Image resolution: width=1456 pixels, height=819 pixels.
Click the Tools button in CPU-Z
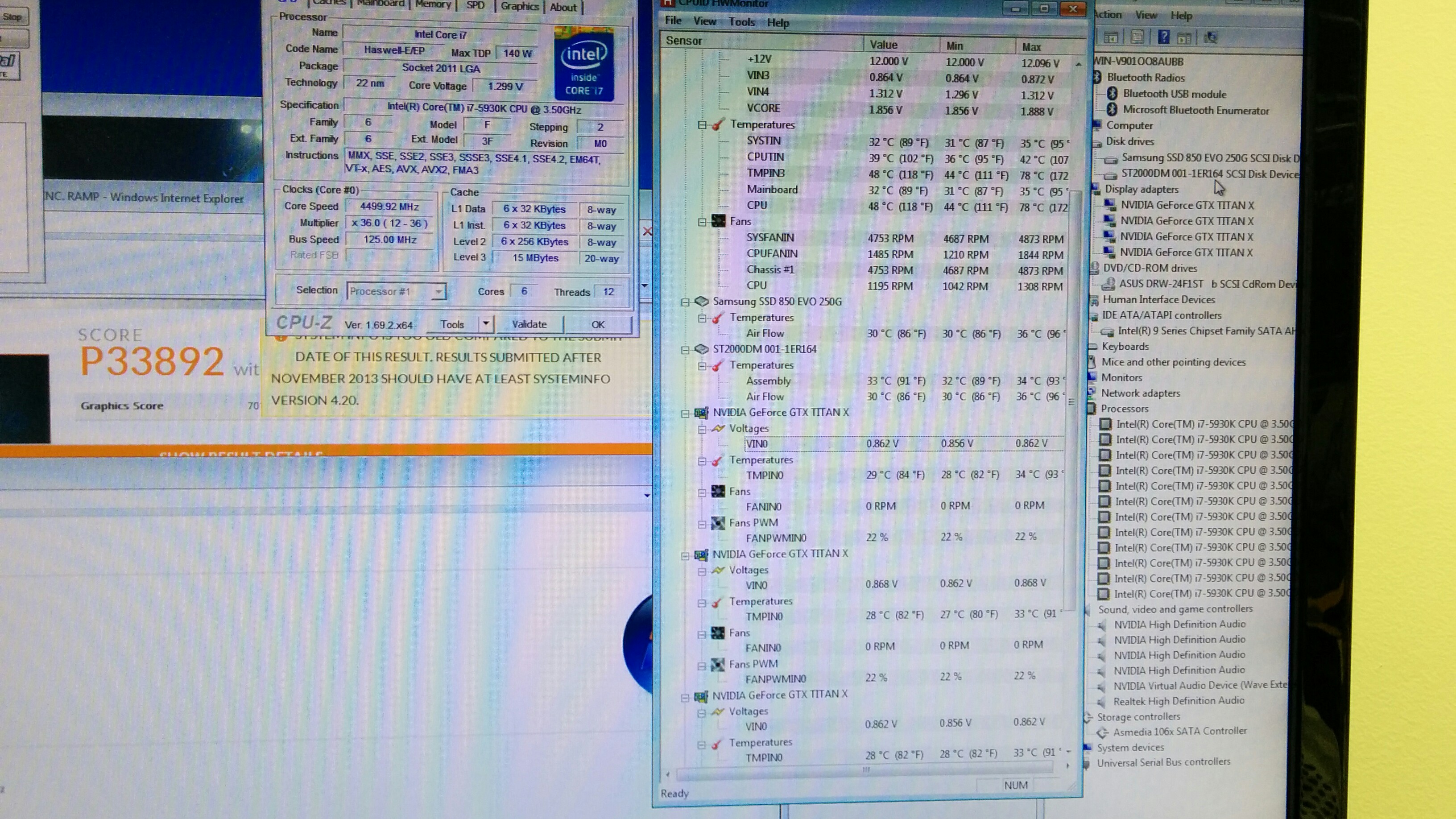452,324
